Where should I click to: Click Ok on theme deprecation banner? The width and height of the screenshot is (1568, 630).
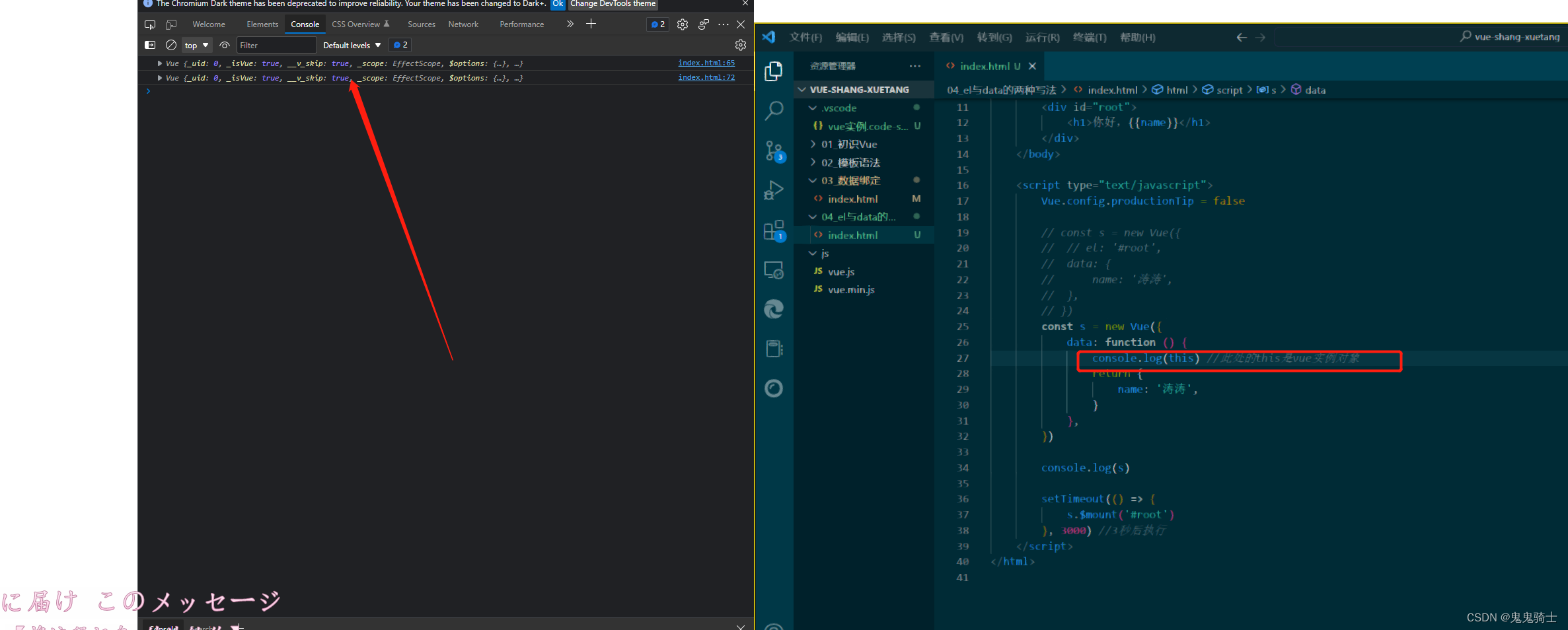tap(558, 4)
